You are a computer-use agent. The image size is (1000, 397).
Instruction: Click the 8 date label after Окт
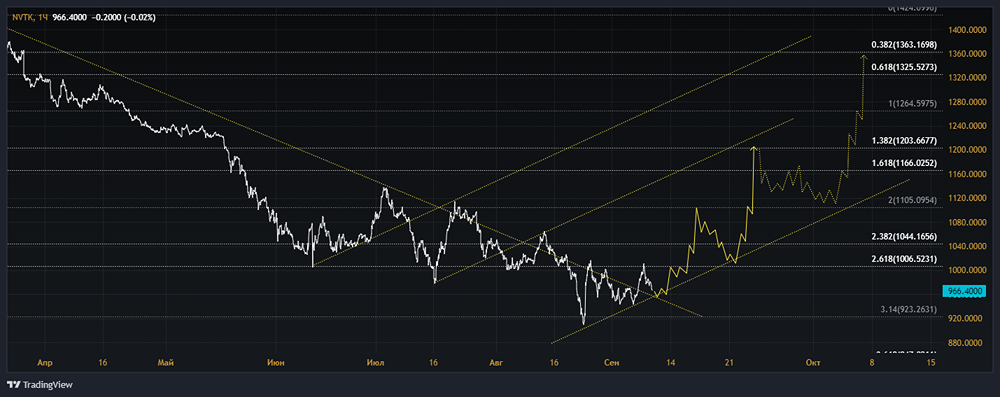[872, 363]
